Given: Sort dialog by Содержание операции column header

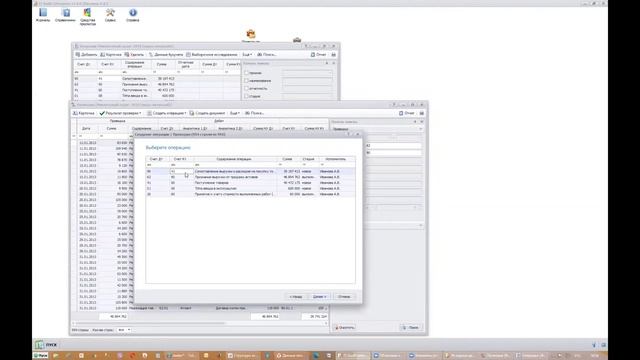Looking at the screenshot, I should (234, 159).
